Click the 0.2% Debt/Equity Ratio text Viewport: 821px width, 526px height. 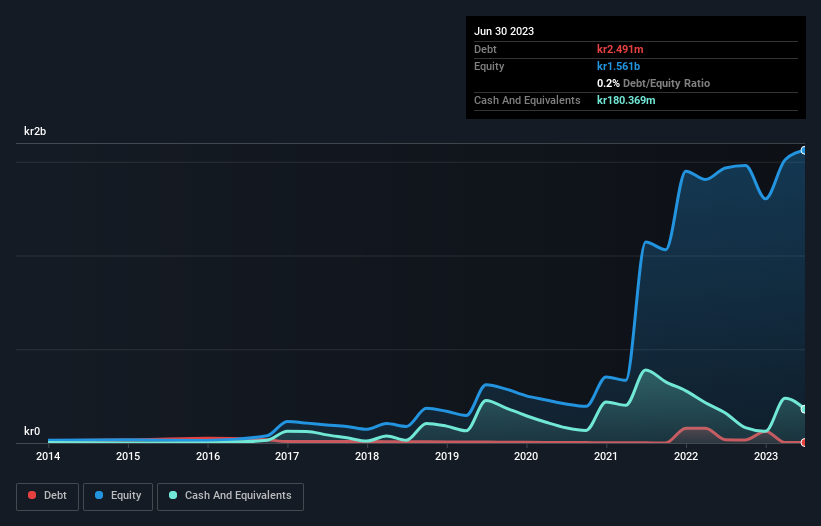coord(653,83)
